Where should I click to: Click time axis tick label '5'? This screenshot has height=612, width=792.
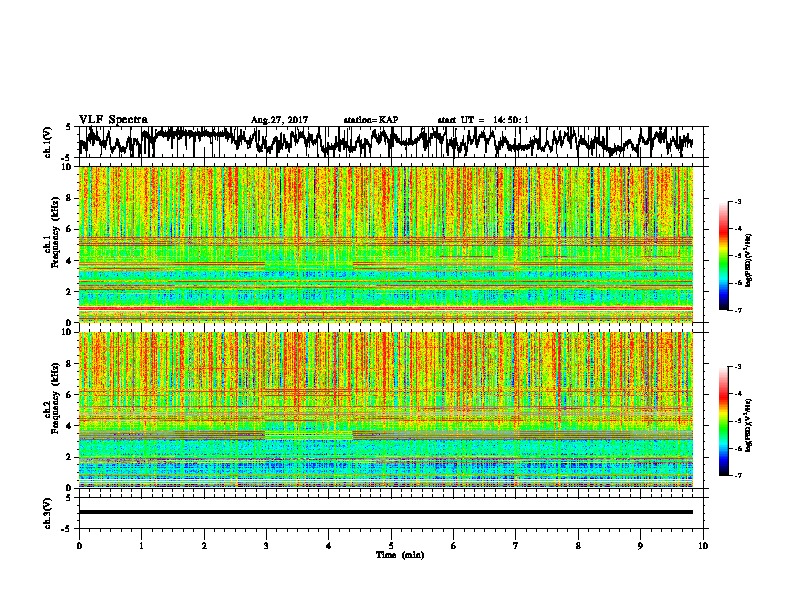[x=391, y=545]
